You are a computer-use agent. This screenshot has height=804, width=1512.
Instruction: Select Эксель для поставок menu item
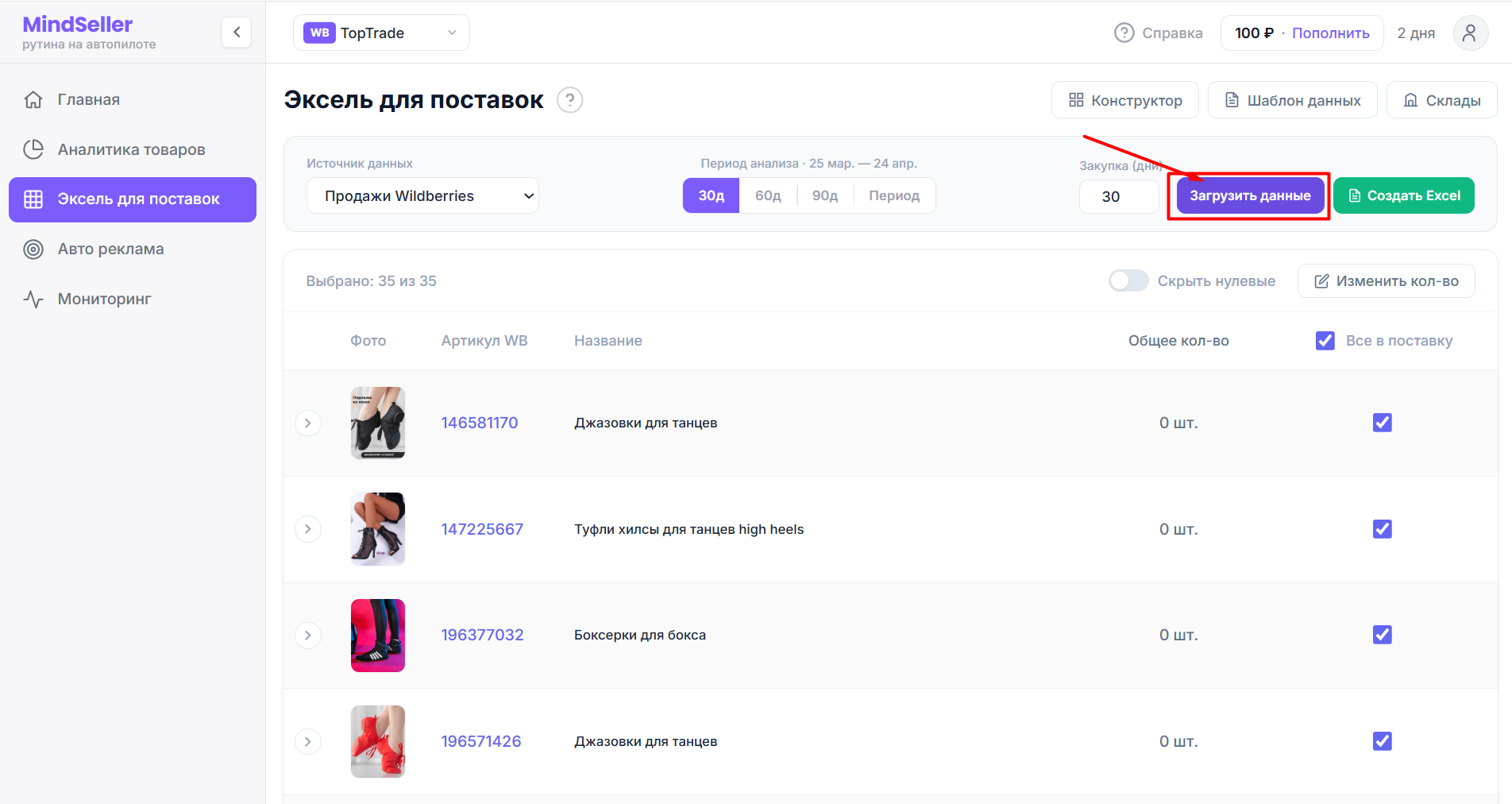pos(133,199)
